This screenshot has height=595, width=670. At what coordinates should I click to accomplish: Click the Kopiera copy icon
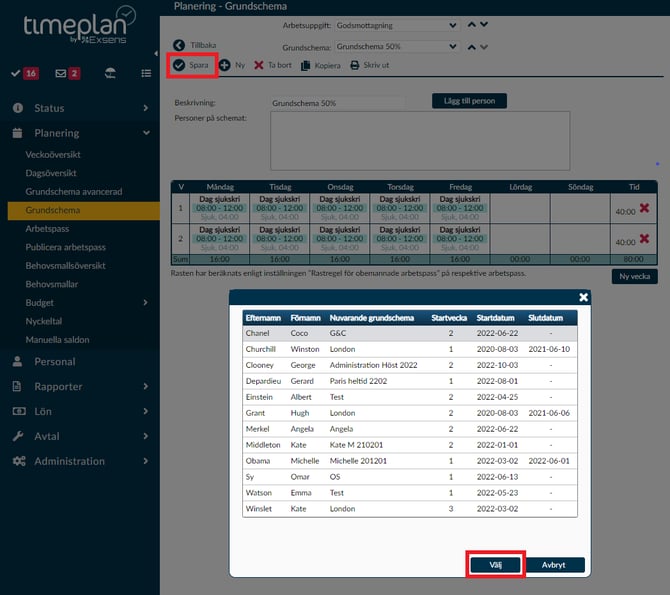[x=306, y=64]
